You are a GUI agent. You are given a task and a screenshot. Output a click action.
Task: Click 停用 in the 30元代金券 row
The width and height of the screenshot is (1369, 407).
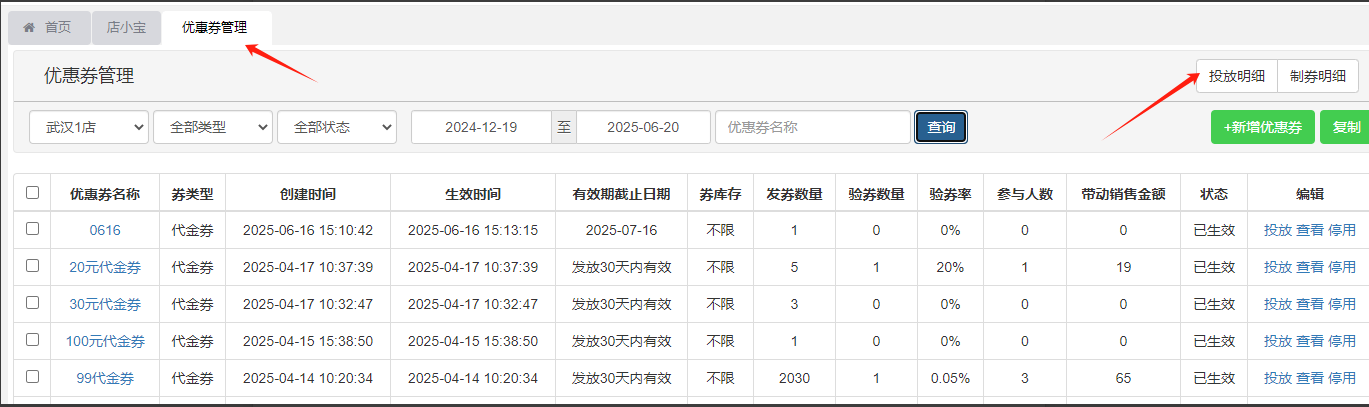[x=1342, y=304]
